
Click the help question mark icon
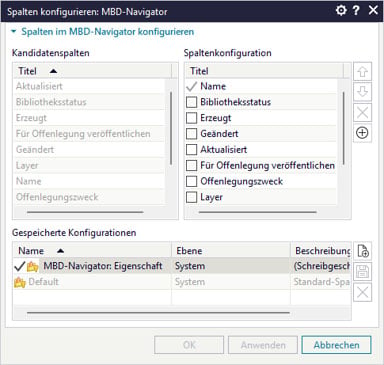click(x=356, y=10)
